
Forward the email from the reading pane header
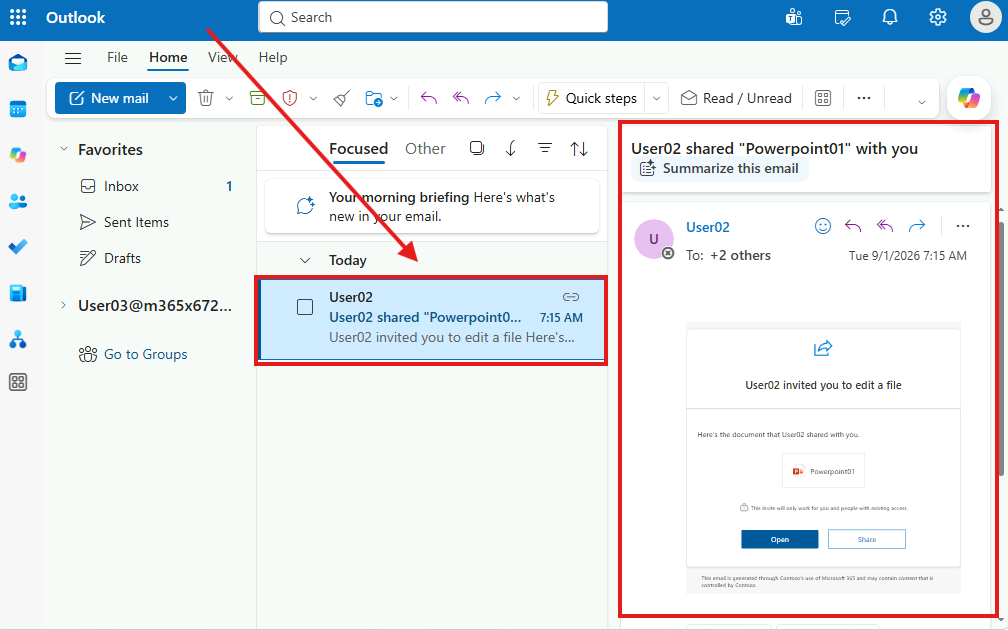(x=917, y=226)
